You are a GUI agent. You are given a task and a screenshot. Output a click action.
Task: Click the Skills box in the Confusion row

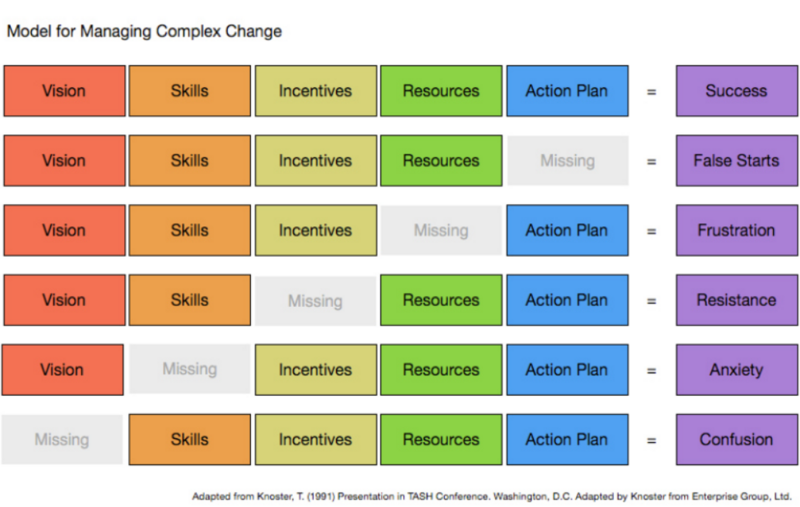tap(190, 440)
